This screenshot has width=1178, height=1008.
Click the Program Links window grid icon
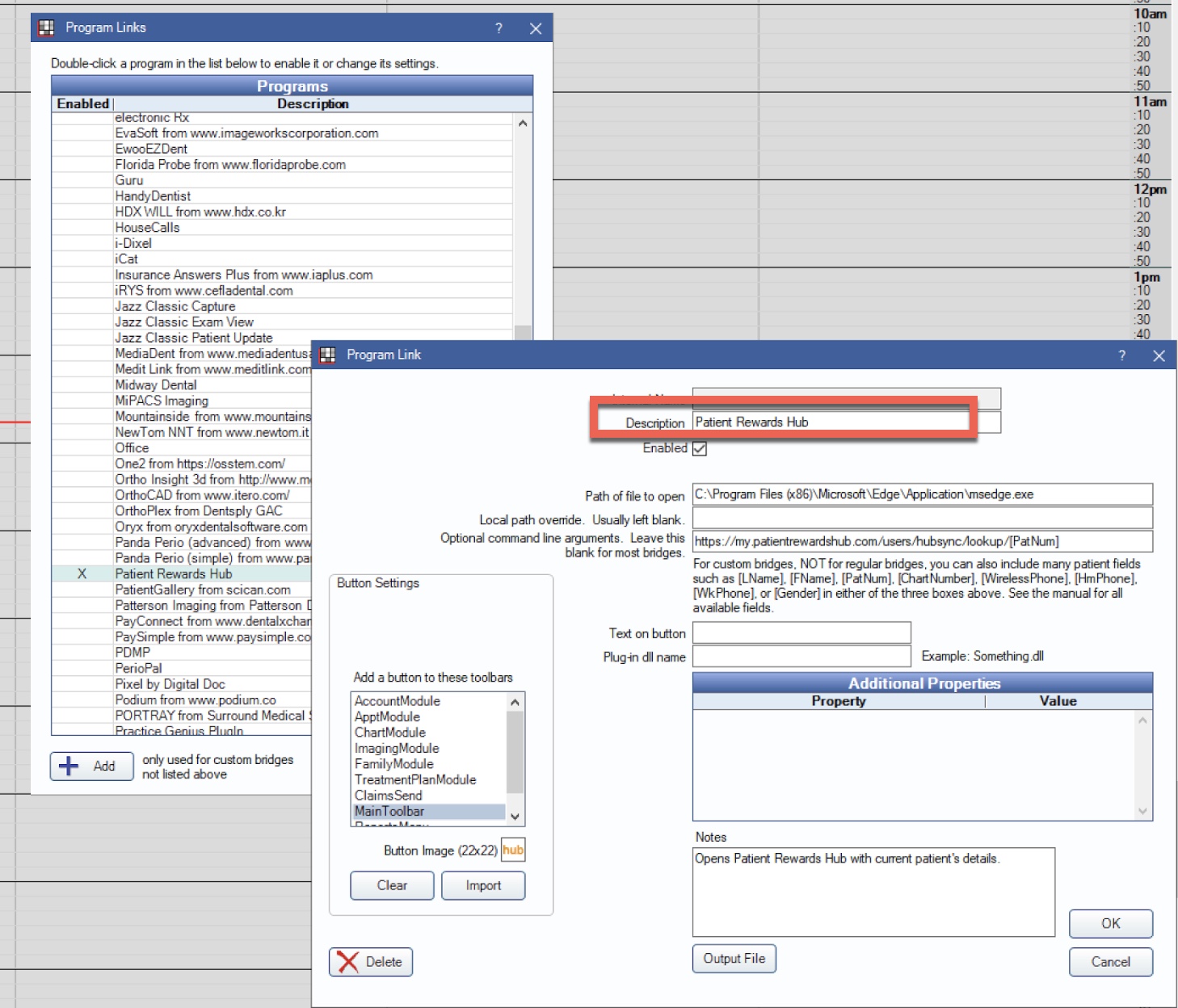46,27
